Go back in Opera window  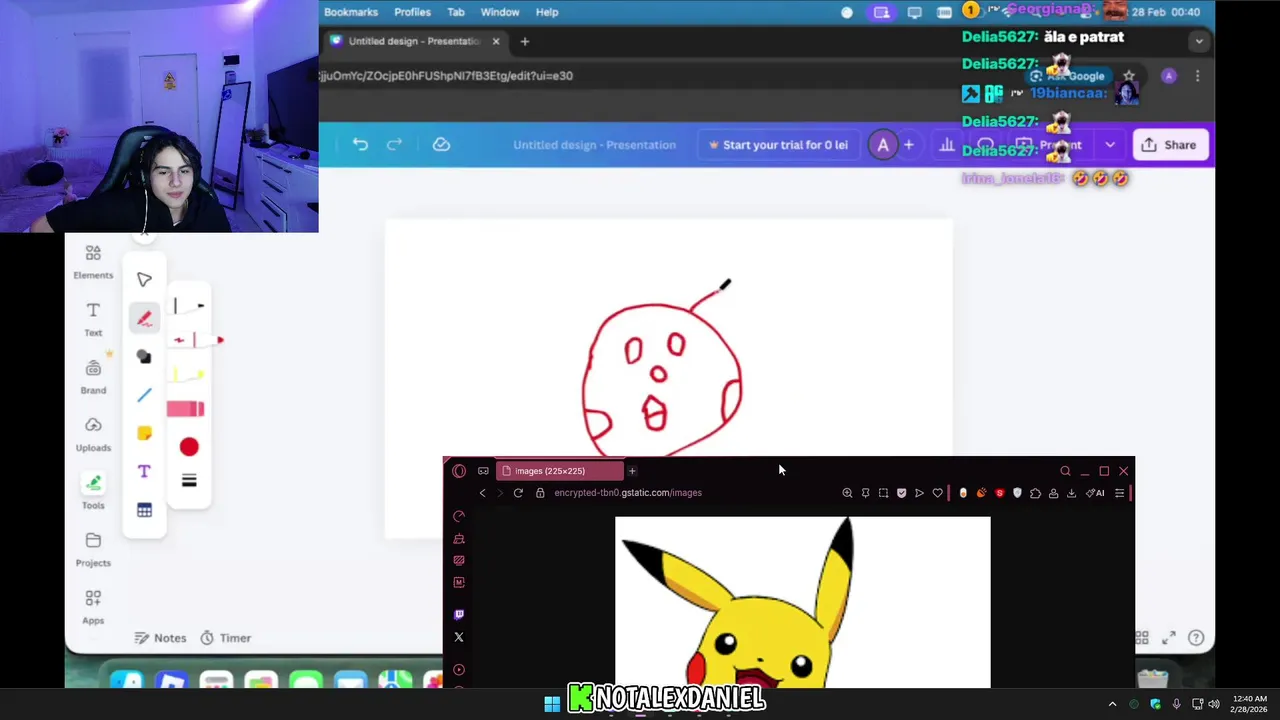point(482,493)
